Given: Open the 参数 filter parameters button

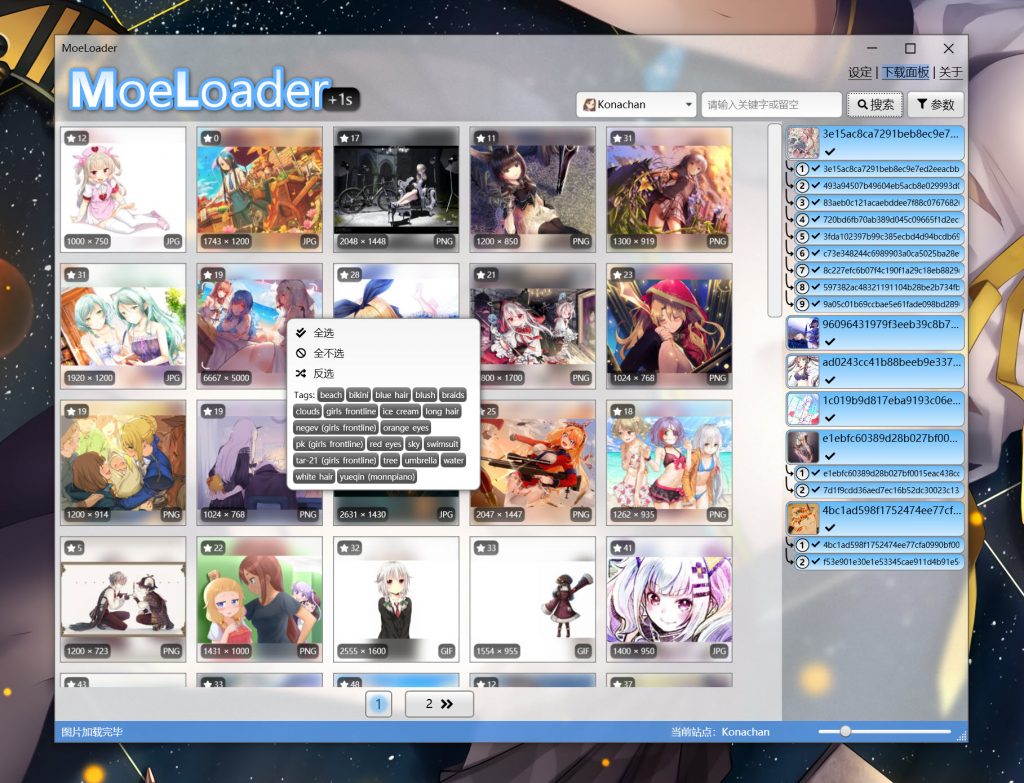Looking at the screenshot, I should coord(935,105).
